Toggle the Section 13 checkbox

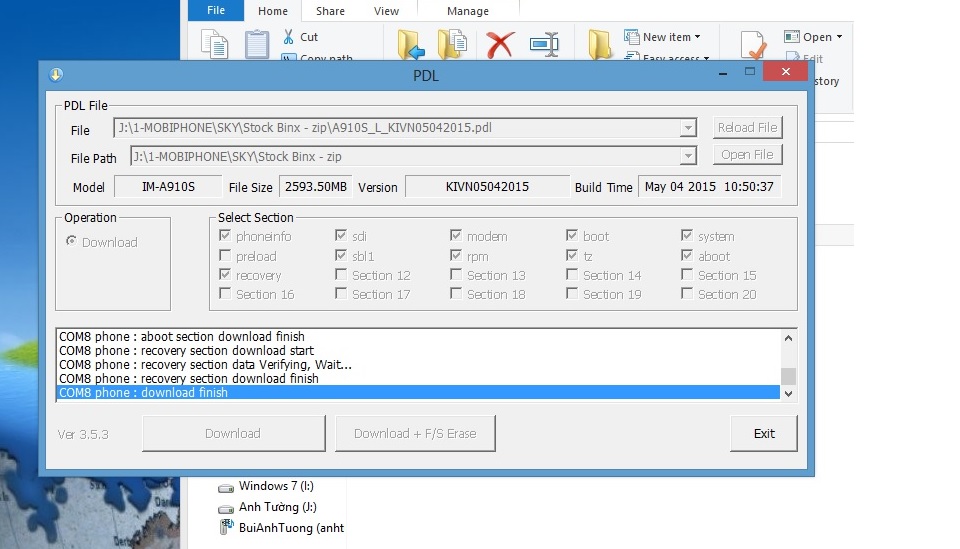(456, 275)
